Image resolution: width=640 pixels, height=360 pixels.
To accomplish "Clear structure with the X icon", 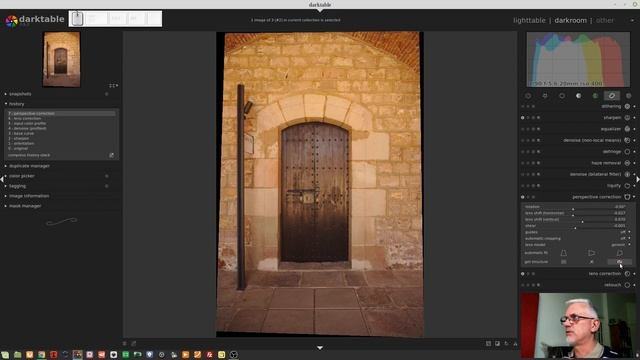I will point(591,262).
